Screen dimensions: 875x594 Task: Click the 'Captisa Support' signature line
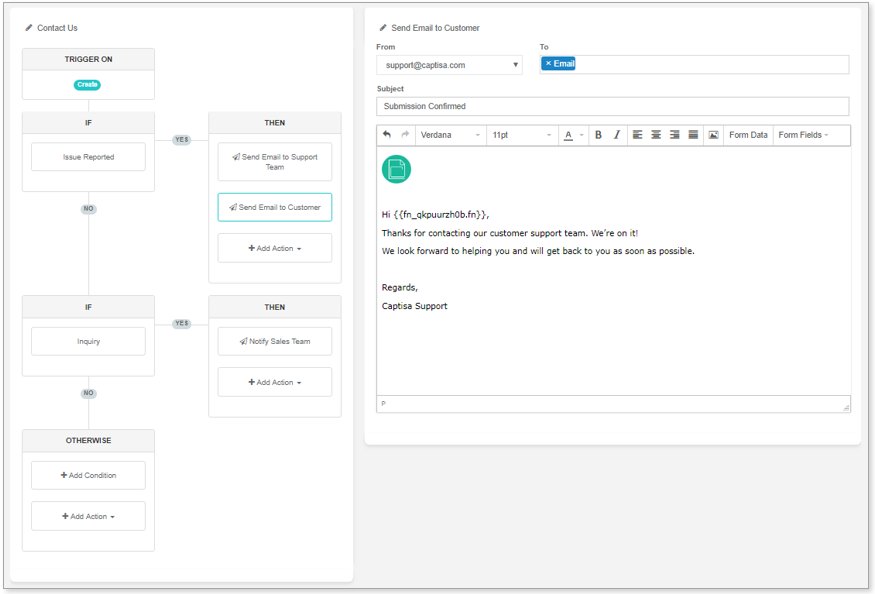pos(415,306)
